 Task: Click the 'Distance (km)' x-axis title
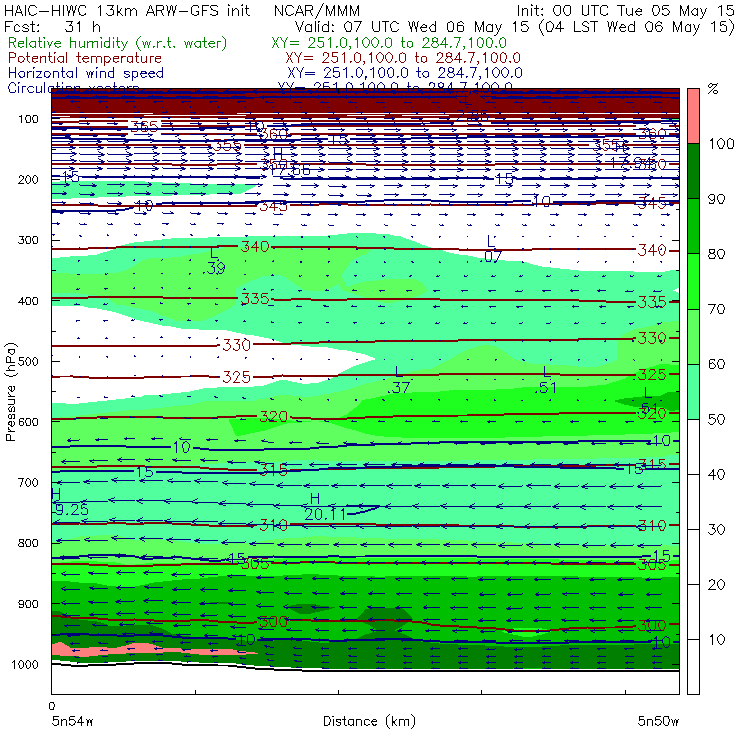pyautogui.click(x=369, y=721)
